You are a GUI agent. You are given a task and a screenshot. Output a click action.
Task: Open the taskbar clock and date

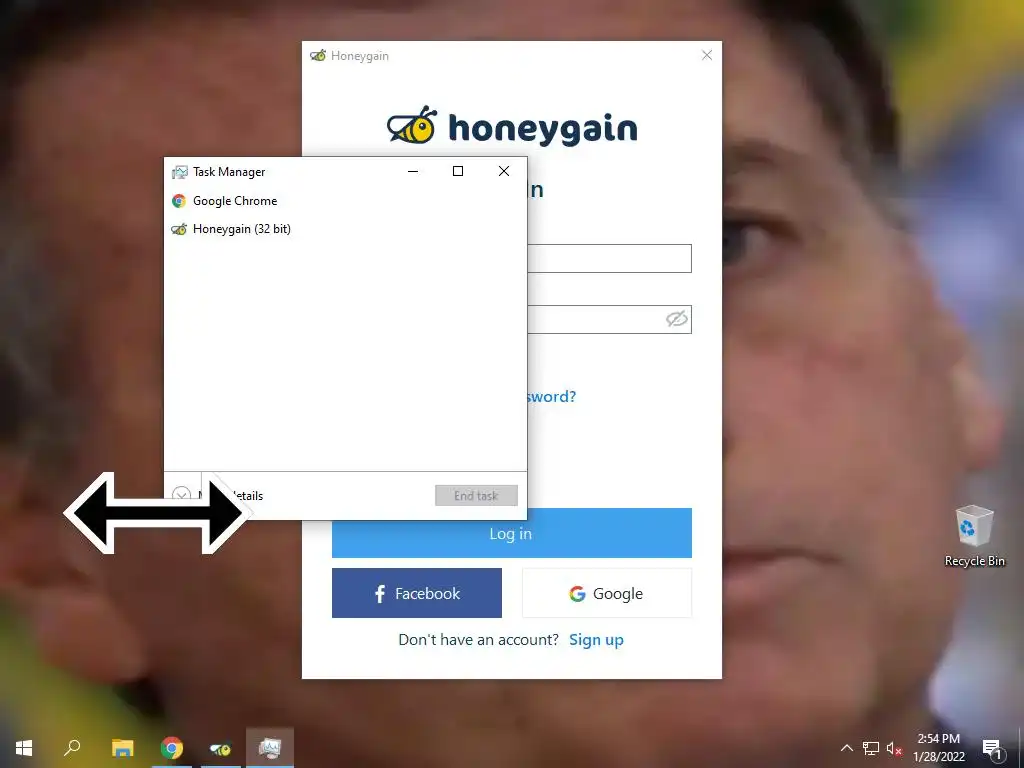[x=938, y=748]
